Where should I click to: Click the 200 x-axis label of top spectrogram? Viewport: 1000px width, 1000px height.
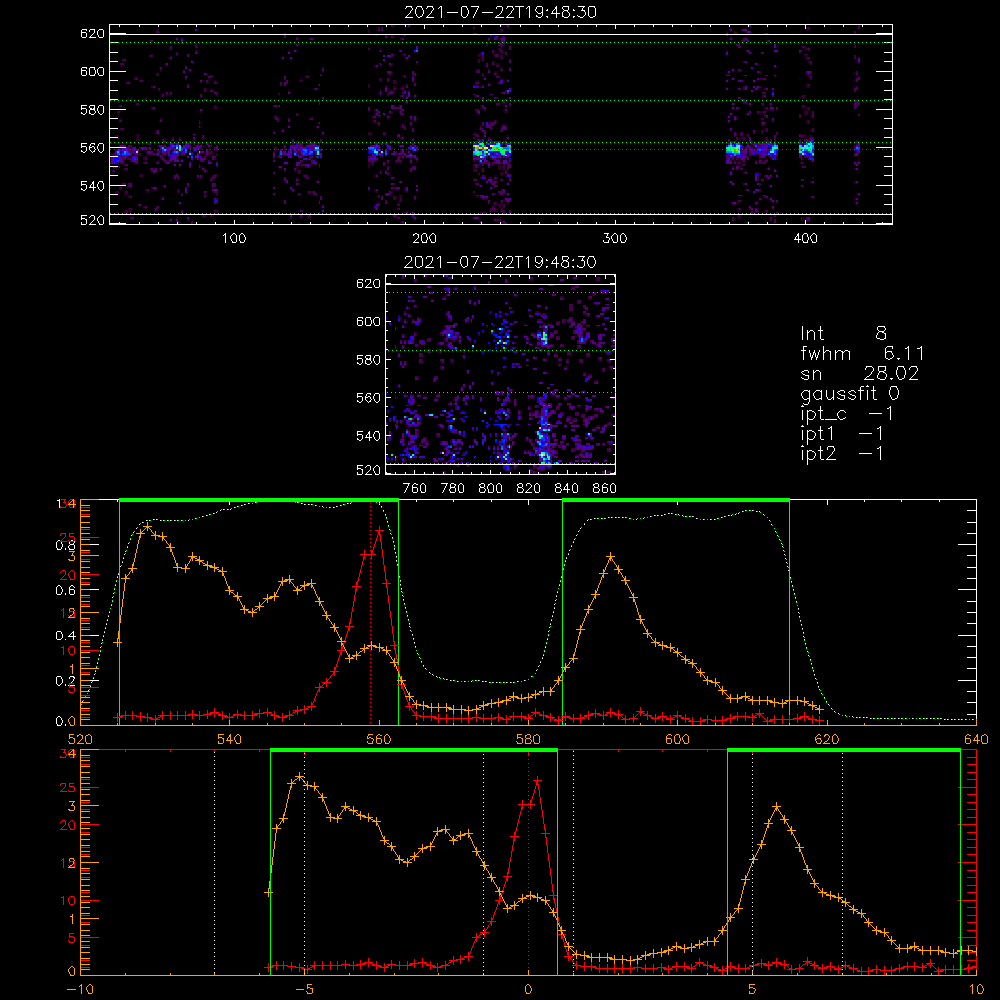(x=424, y=239)
